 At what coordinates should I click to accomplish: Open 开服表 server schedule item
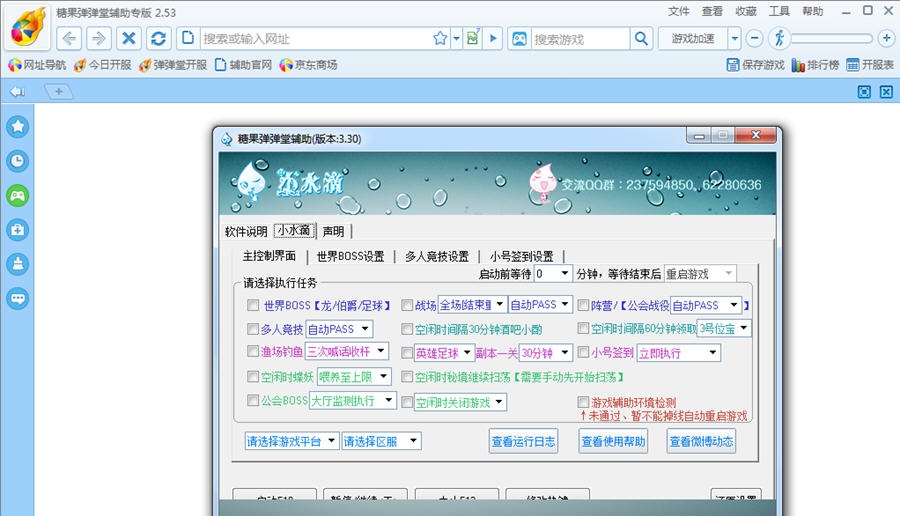point(870,65)
